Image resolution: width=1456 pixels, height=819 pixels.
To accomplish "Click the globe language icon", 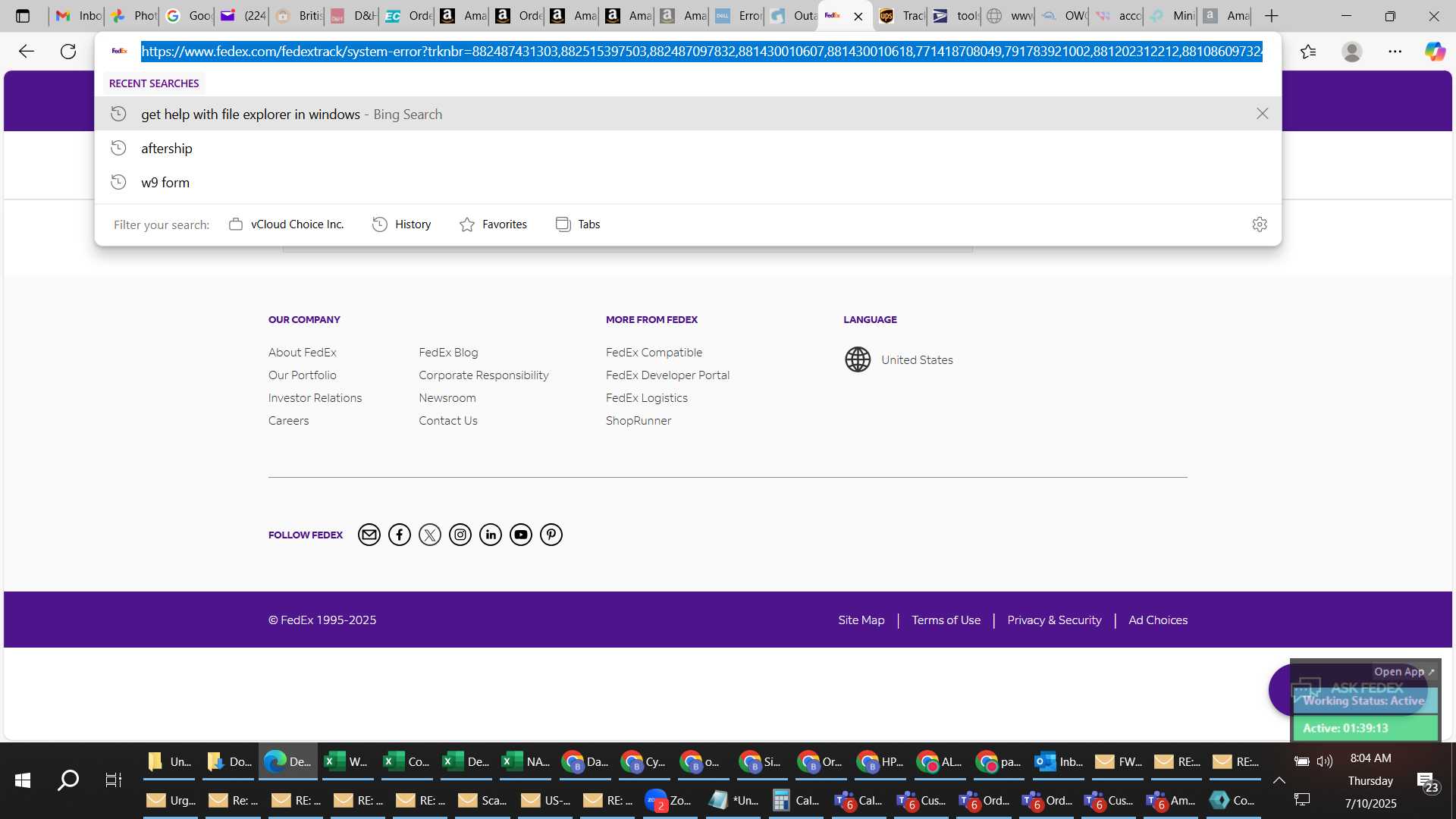I will click(x=858, y=359).
